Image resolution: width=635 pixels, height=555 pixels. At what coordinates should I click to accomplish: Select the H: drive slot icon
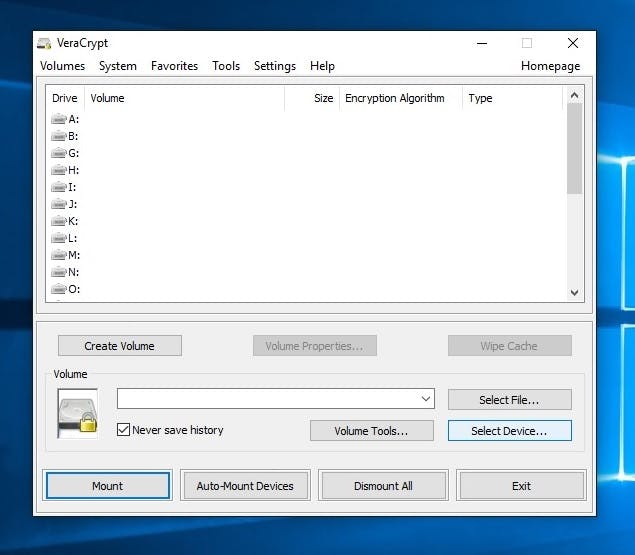click(x=59, y=170)
